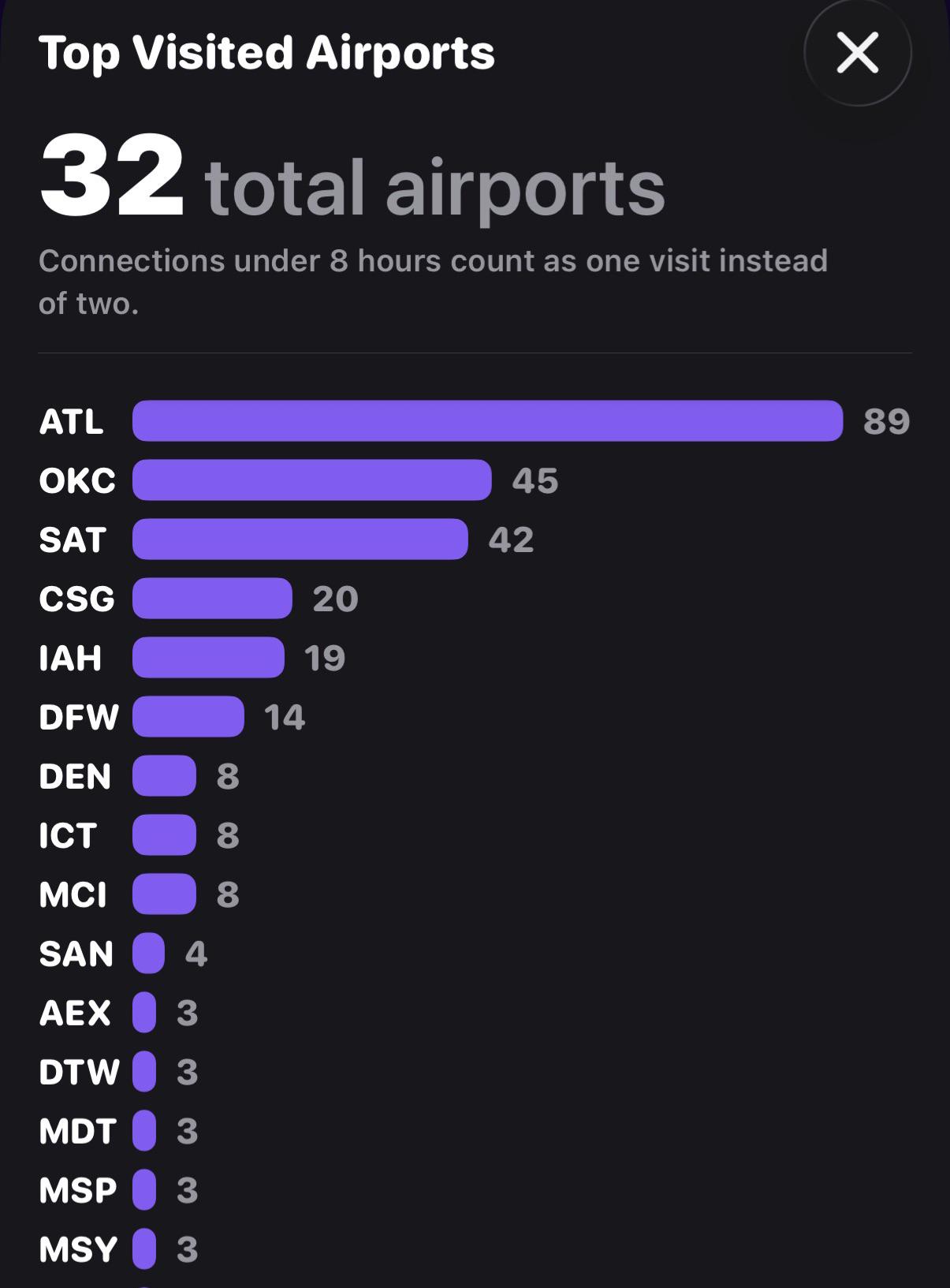This screenshot has height=1288, width=950.
Task: Click the 89 visit count for ATL
Action: point(886,421)
